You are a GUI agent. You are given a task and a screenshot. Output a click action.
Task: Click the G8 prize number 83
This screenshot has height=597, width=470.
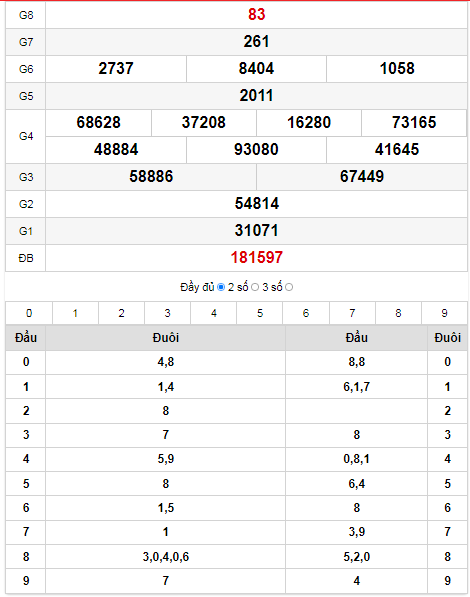click(257, 14)
